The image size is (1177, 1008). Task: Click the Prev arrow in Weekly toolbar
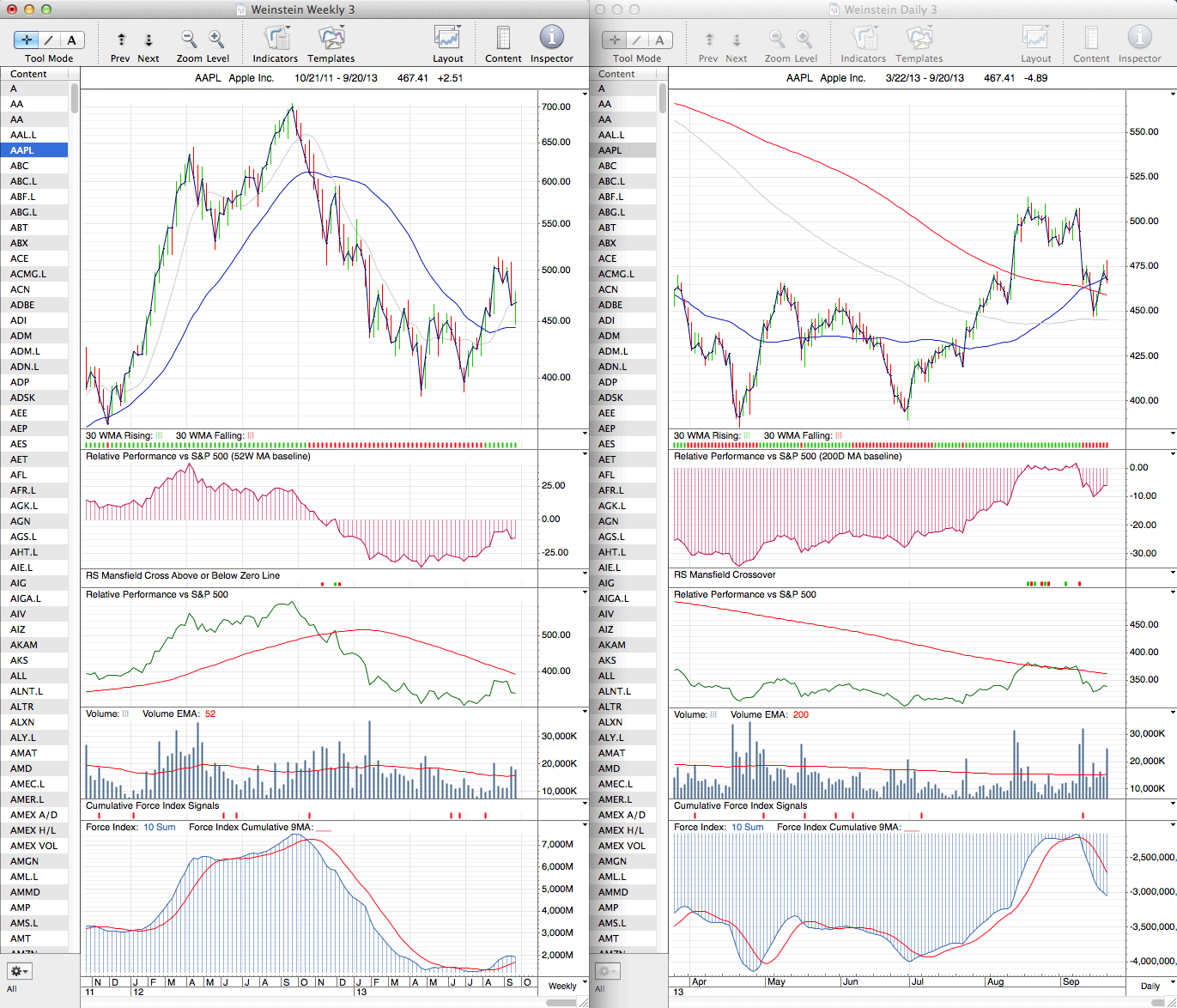tap(121, 39)
